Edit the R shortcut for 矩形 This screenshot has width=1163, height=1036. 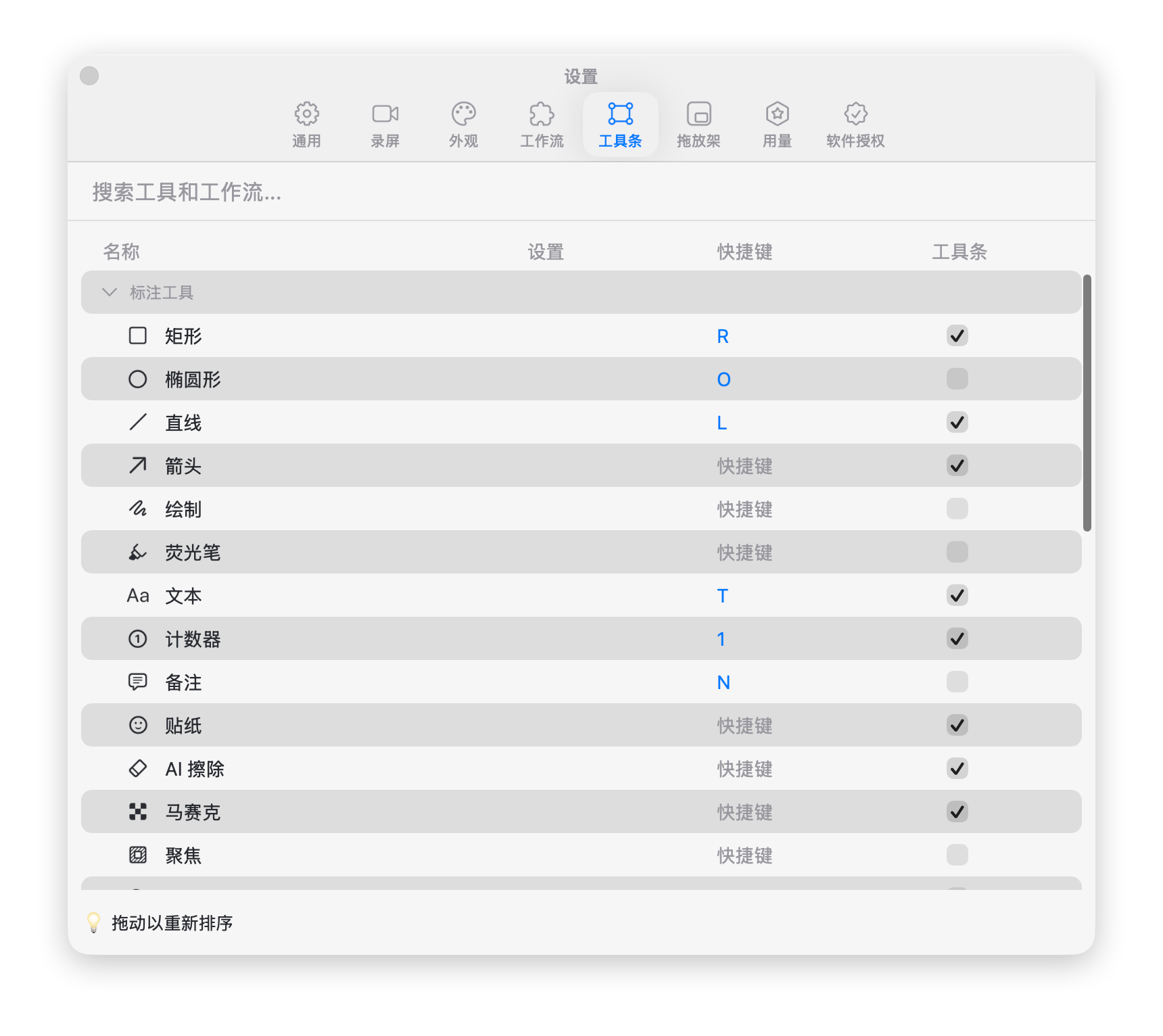(x=723, y=336)
